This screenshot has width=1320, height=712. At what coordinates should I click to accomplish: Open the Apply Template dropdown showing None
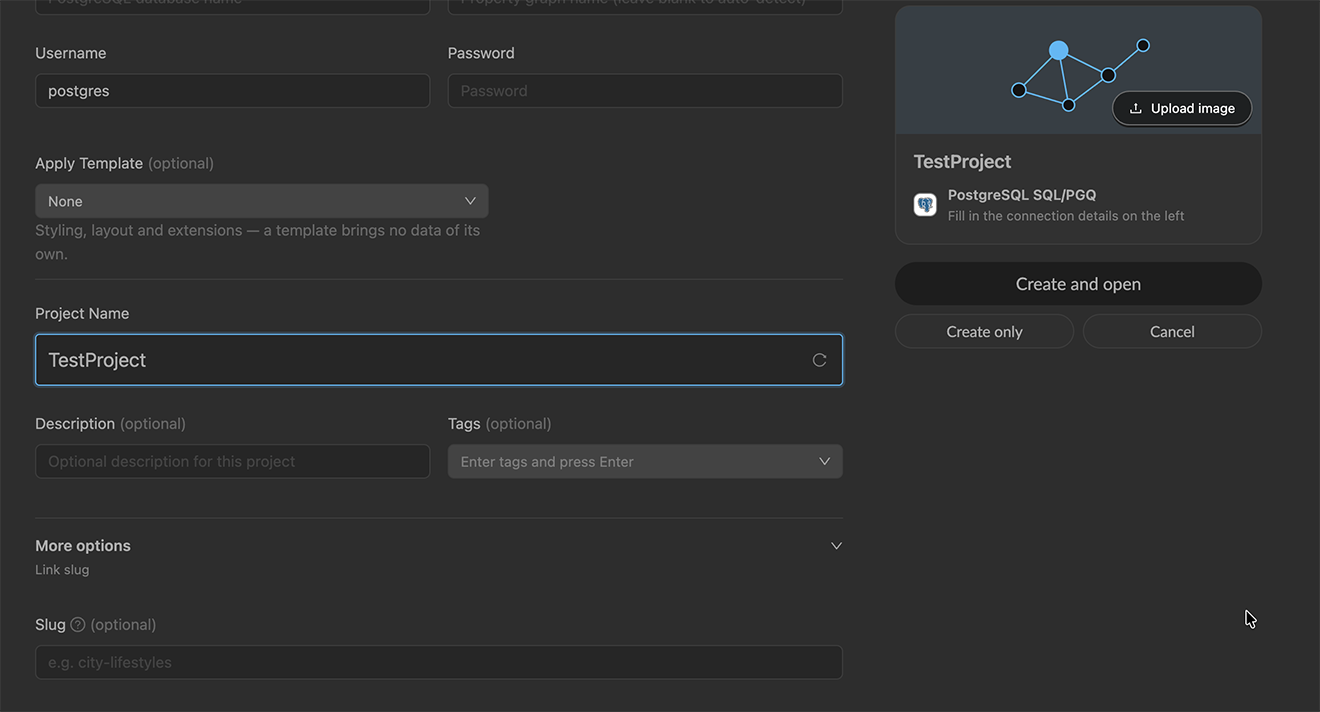click(x=262, y=201)
